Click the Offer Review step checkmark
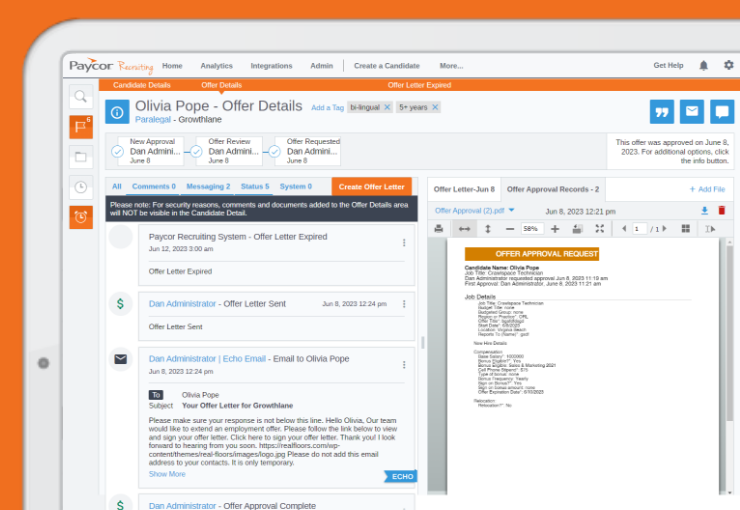The height and width of the screenshot is (510, 740). [196, 151]
